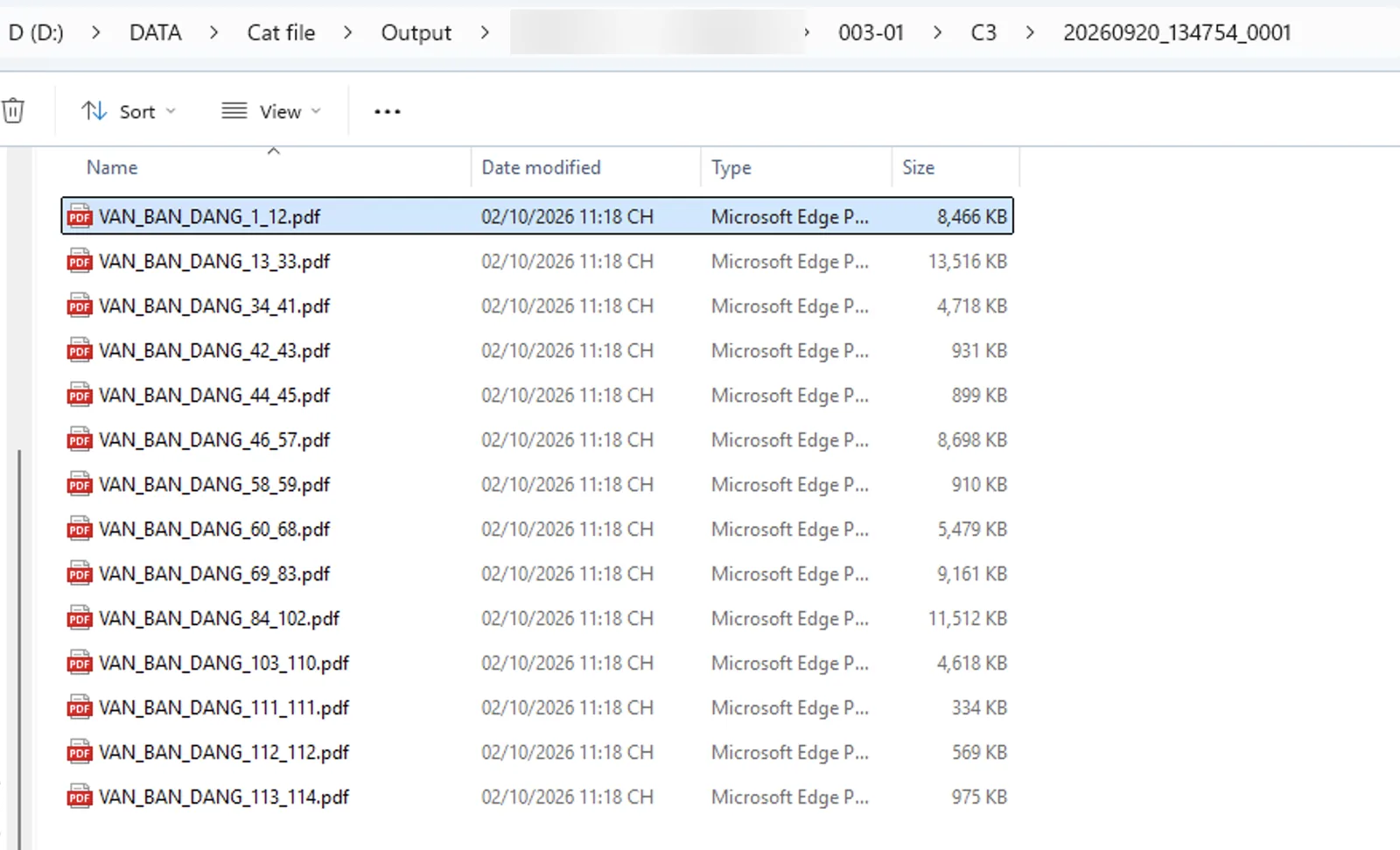
Task: Expand chevron after 003-01 breadcrumb
Action: [937, 32]
